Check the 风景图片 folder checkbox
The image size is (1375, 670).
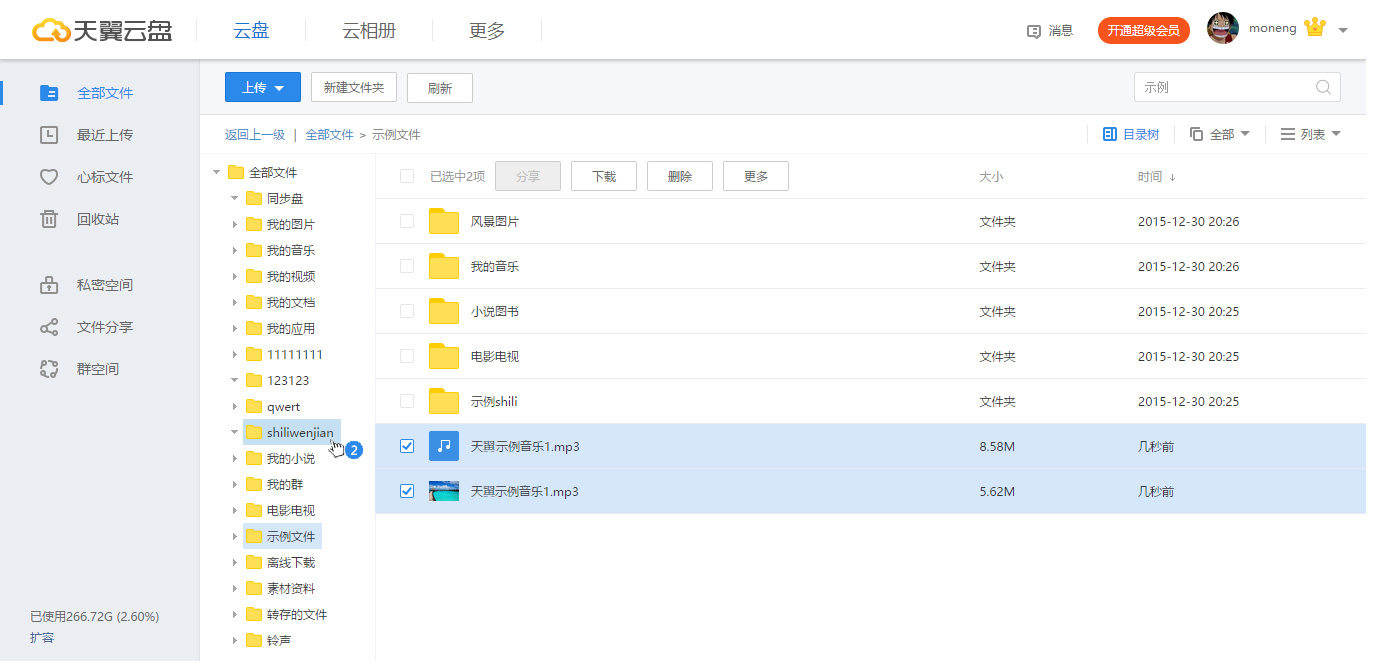click(406, 221)
